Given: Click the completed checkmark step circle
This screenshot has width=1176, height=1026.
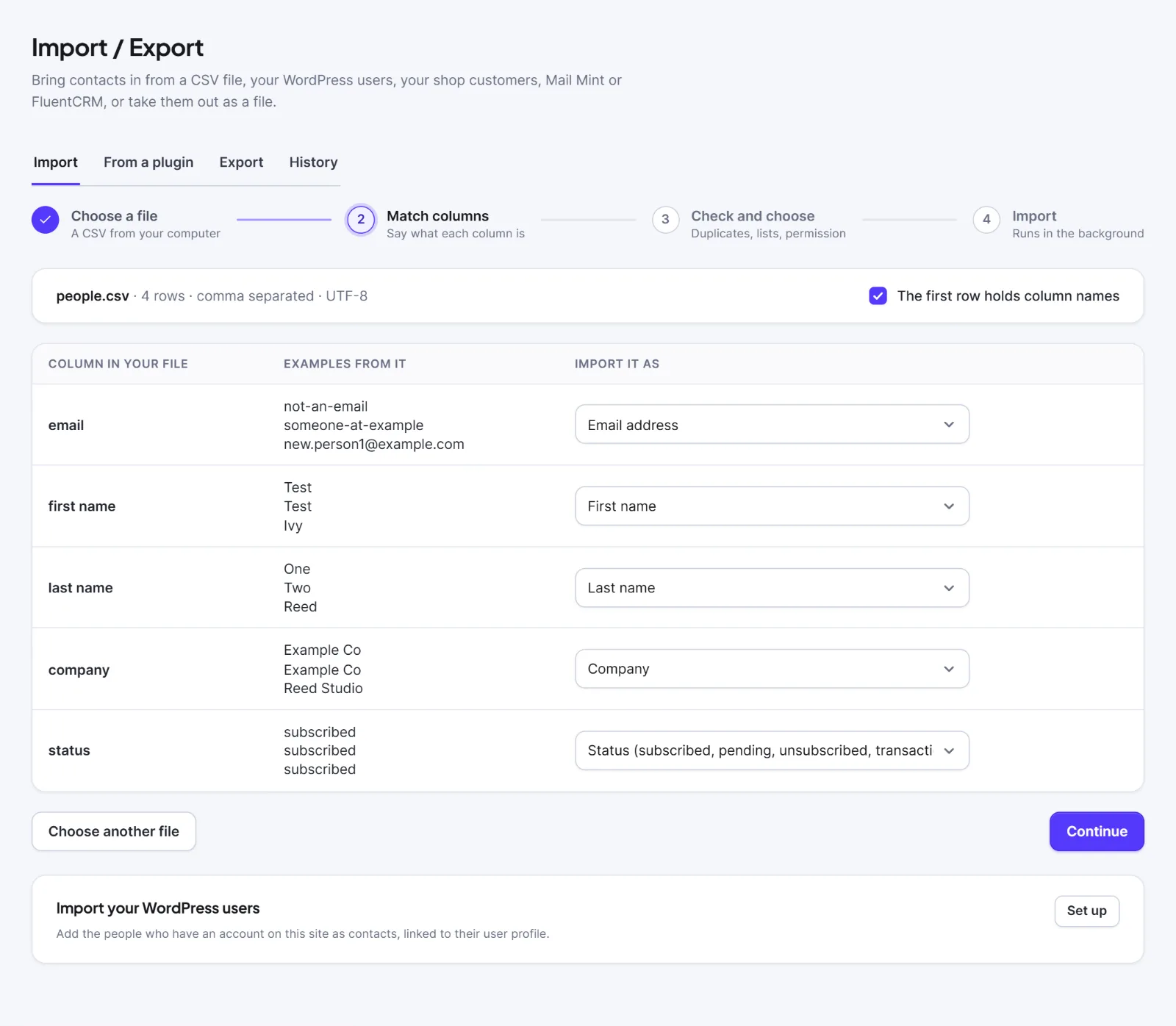Looking at the screenshot, I should [45, 220].
